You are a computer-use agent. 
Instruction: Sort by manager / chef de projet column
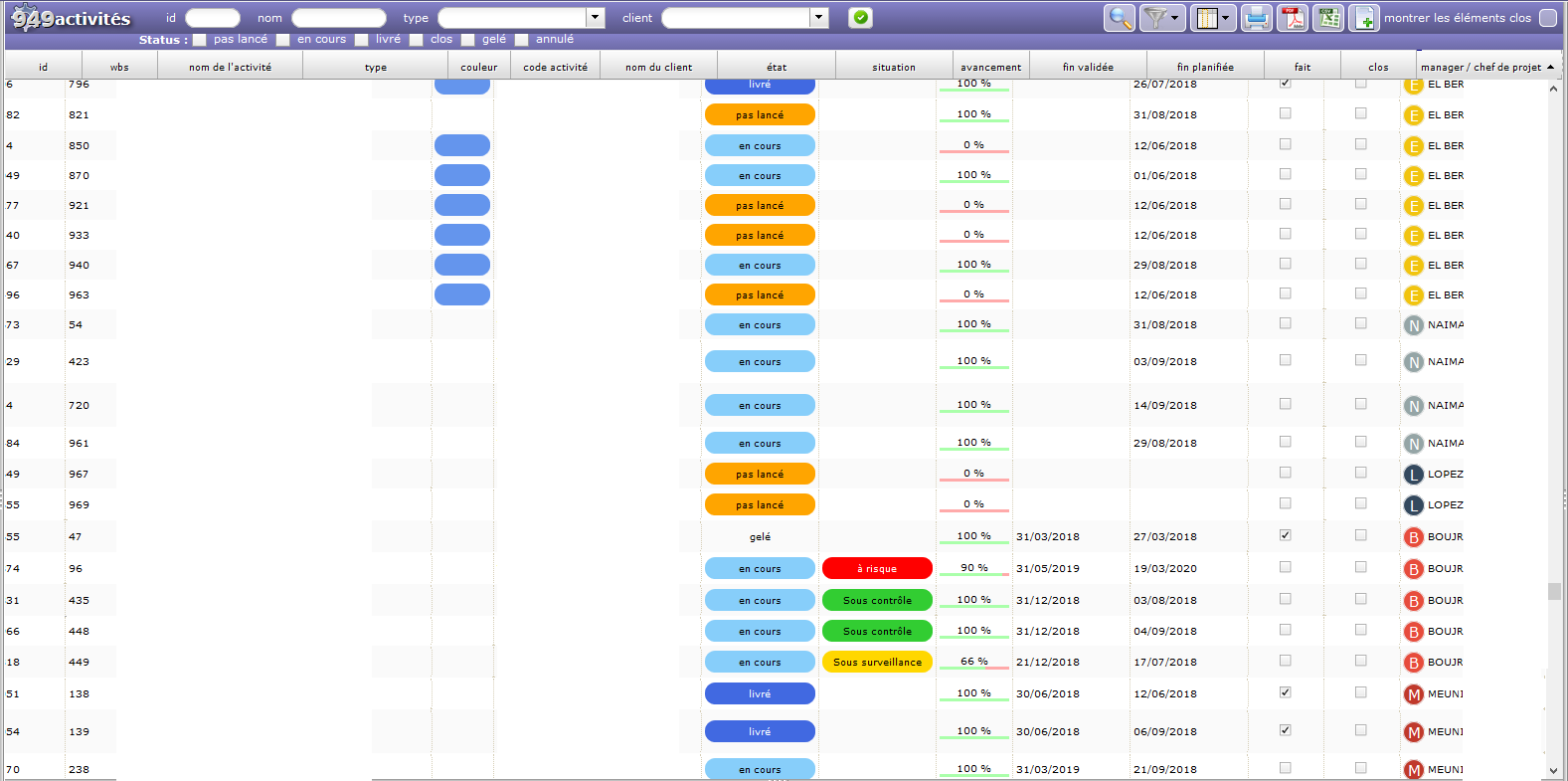pos(1481,67)
